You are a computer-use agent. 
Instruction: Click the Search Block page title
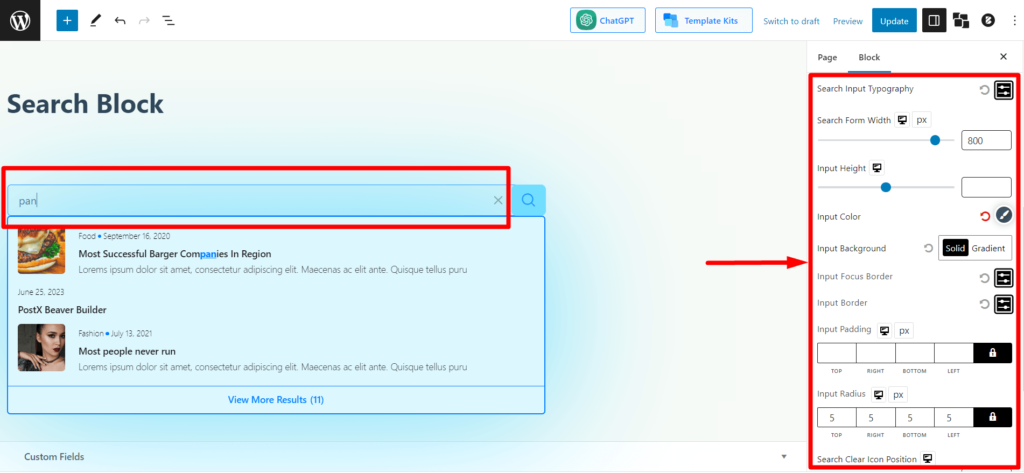85,104
